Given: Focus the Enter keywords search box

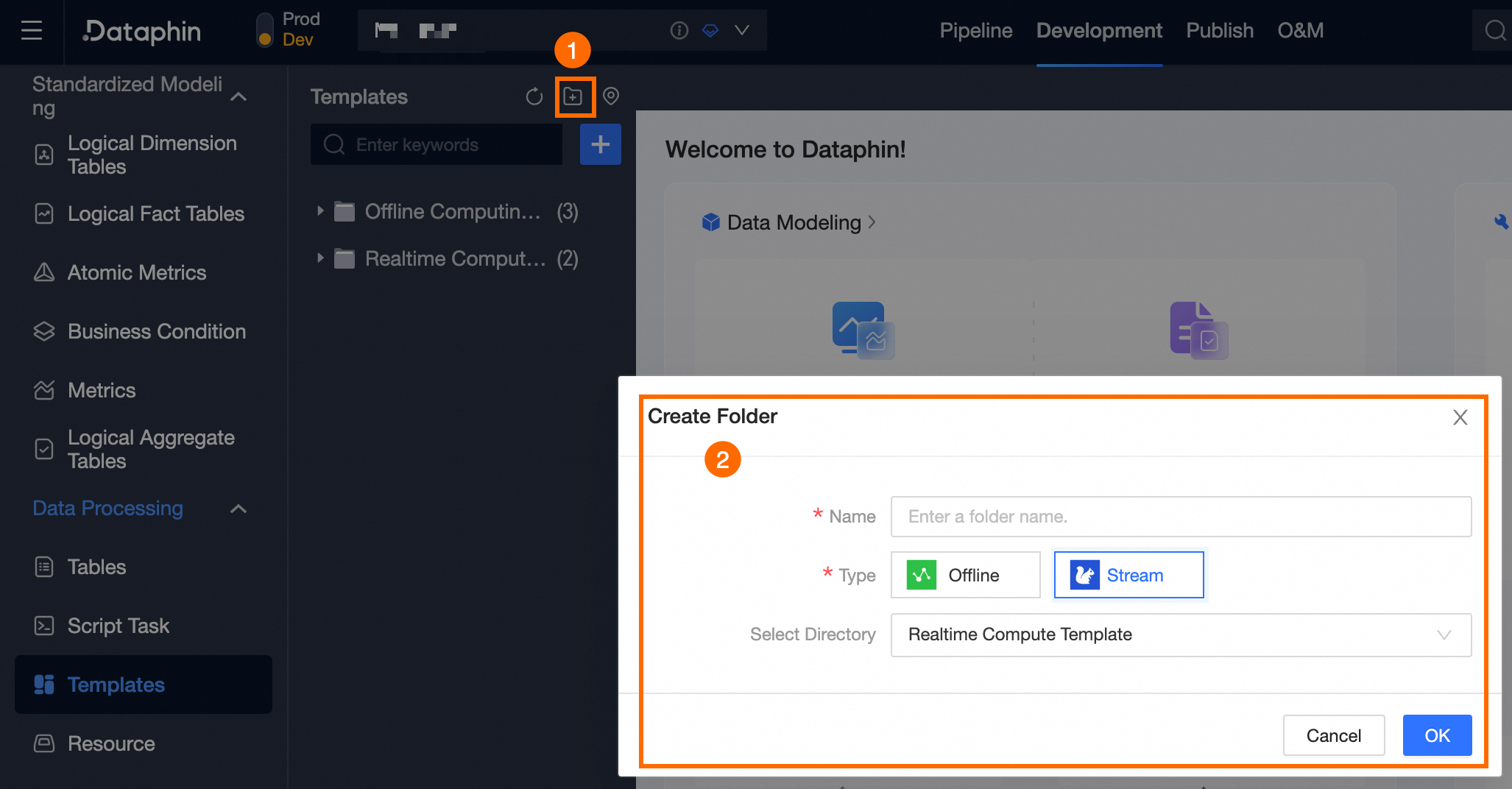Looking at the screenshot, I should (437, 144).
